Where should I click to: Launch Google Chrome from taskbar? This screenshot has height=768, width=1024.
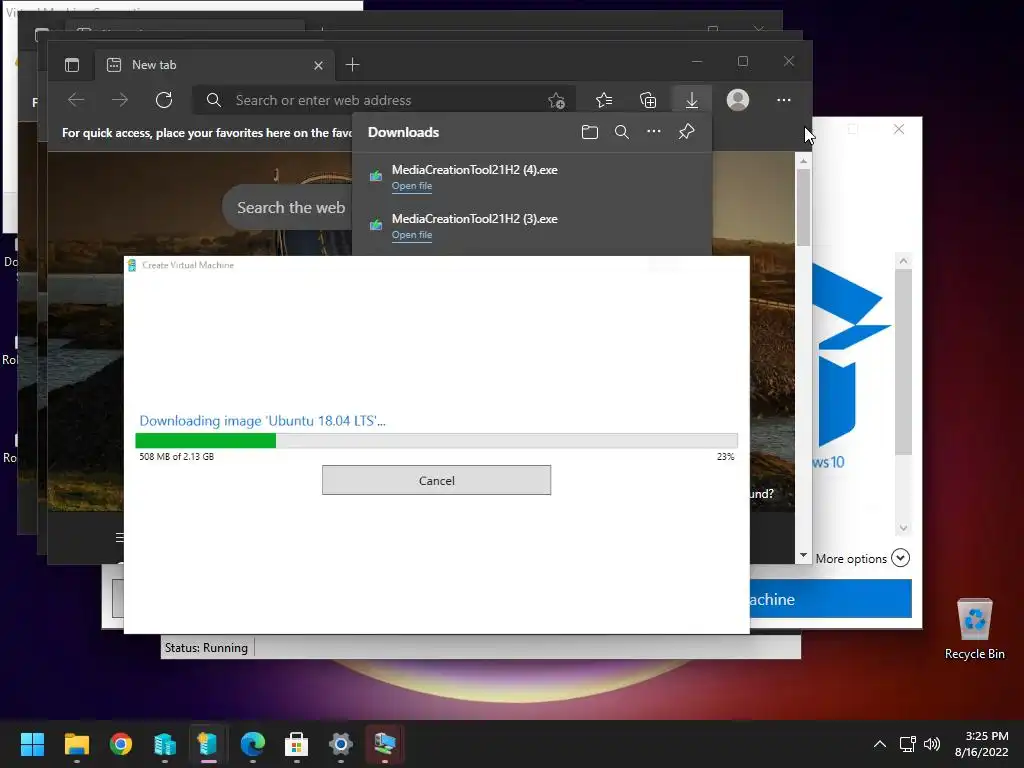121,744
